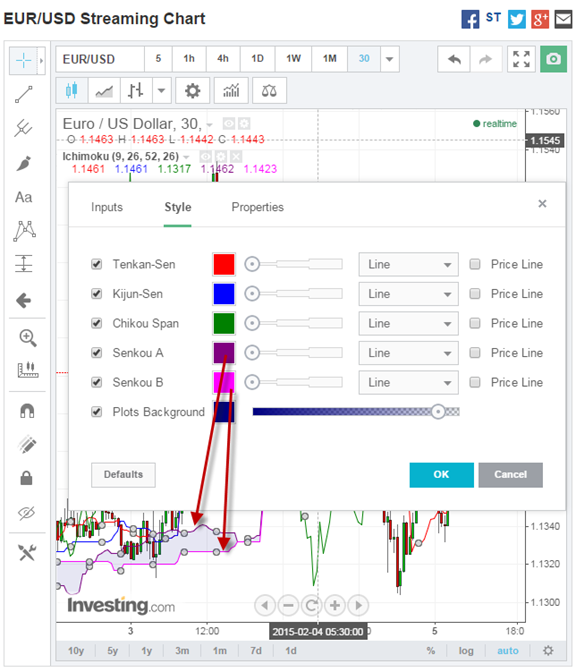Viewport: 576px width, 672px height.
Task: Choose the brush drawing tool
Action: 24,163
